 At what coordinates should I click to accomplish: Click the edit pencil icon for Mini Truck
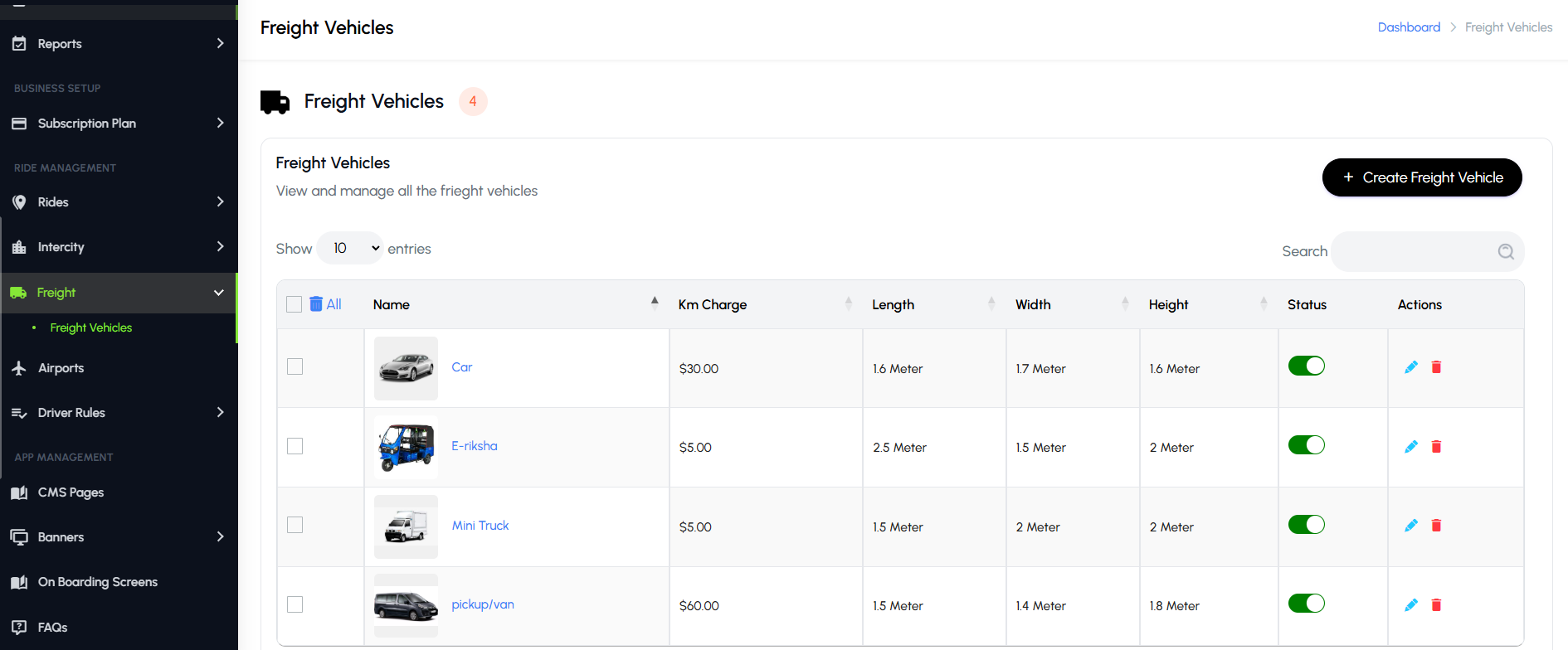1410,526
